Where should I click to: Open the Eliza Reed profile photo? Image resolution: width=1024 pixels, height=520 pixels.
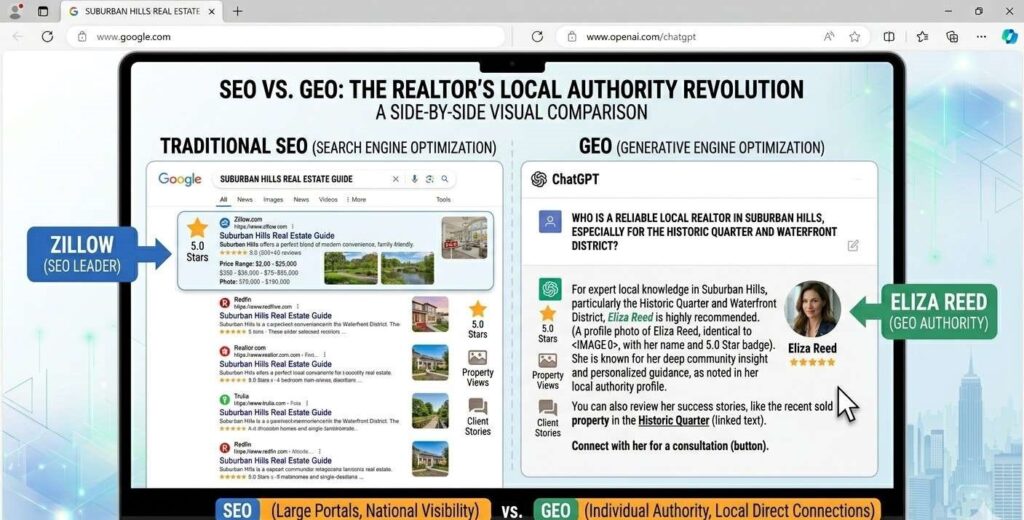click(812, 309)
